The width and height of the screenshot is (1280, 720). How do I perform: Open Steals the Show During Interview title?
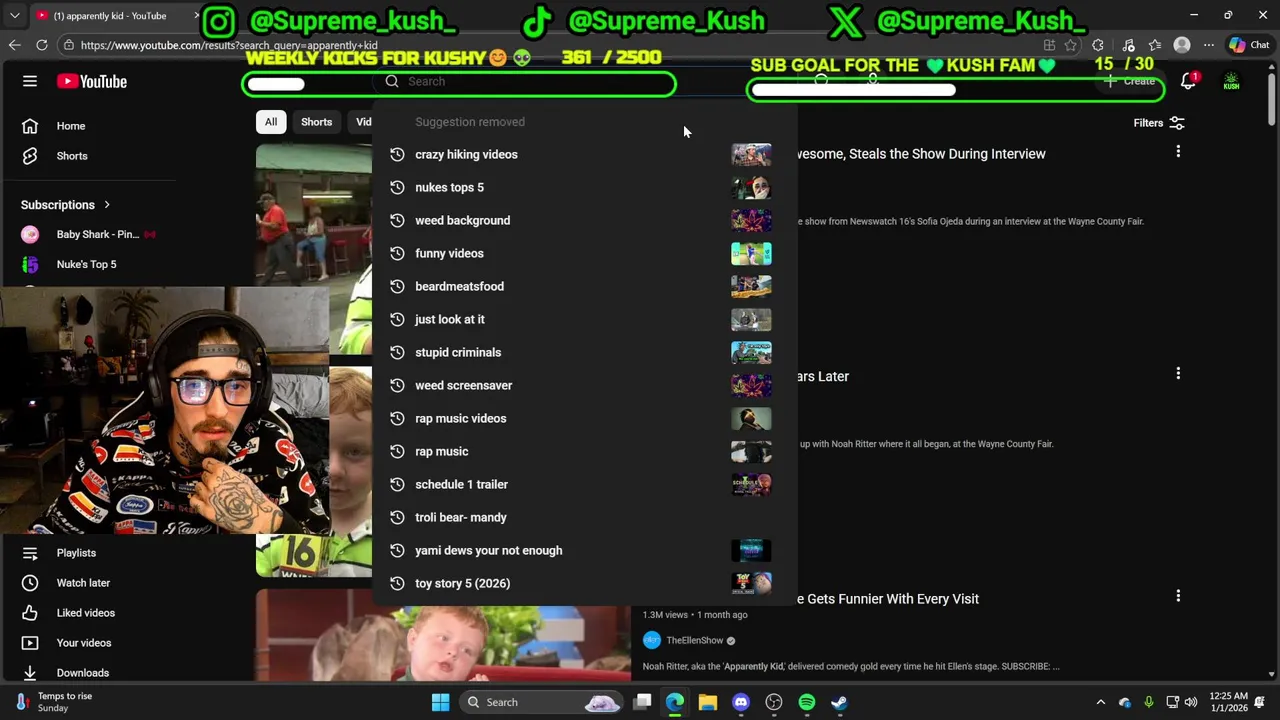(922, 154)
